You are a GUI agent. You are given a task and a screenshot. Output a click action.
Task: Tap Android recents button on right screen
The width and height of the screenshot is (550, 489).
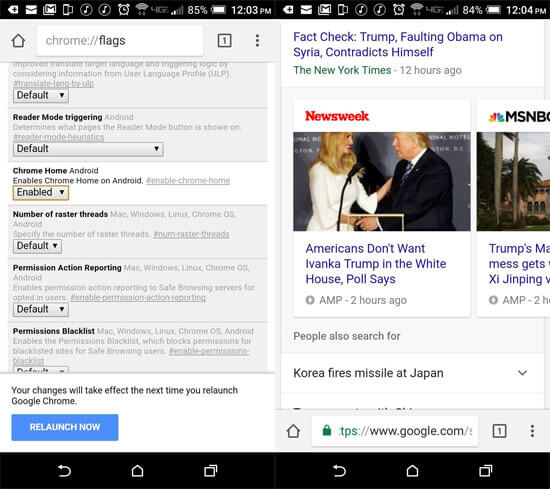[x=485, y=471]
